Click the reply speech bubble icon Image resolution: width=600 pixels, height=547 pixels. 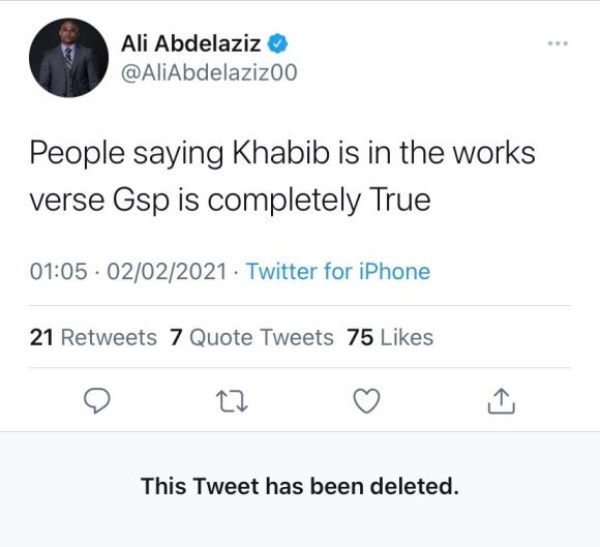(x=95, y=401)
